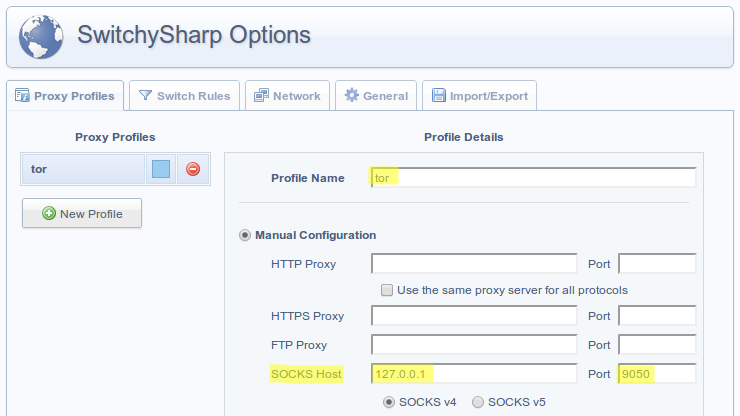
Task: Click the Profile Details heading
Action: pyautogui.click(x=463, y=137)
